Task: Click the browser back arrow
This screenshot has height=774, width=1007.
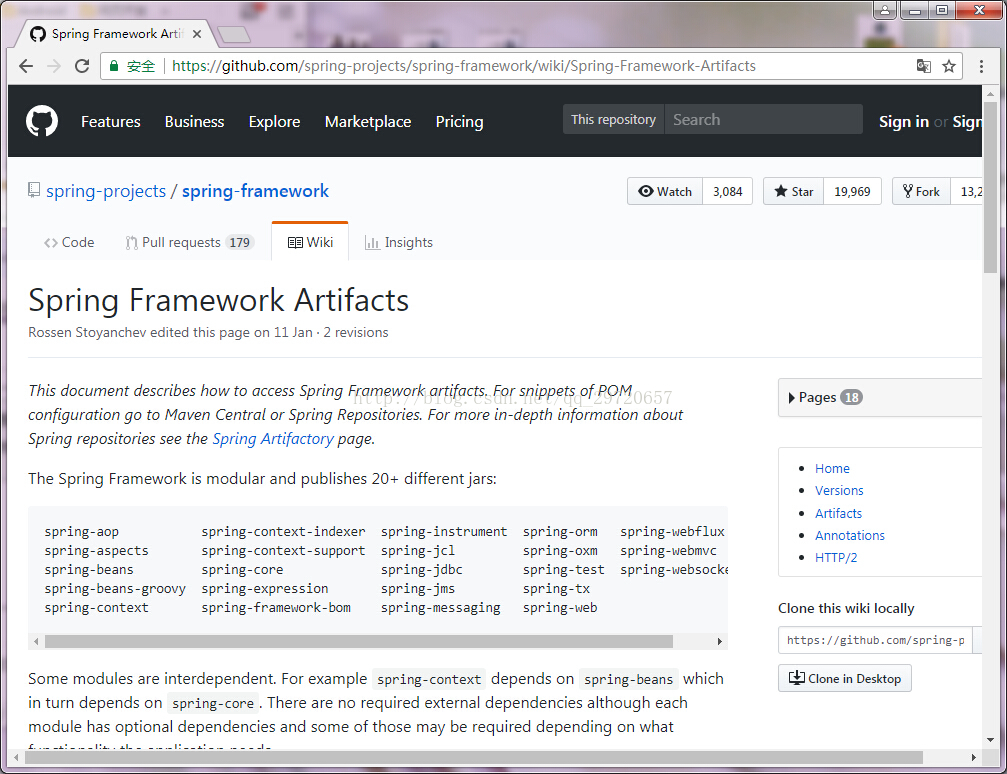Action: 26,66
